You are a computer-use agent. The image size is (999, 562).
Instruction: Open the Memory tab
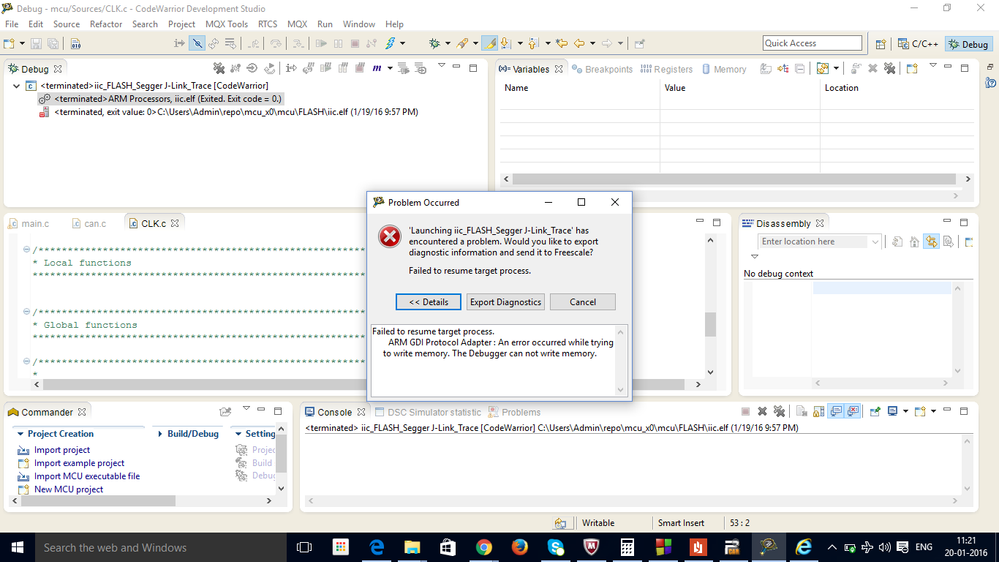pyautogui.click(x=724, y=69)
